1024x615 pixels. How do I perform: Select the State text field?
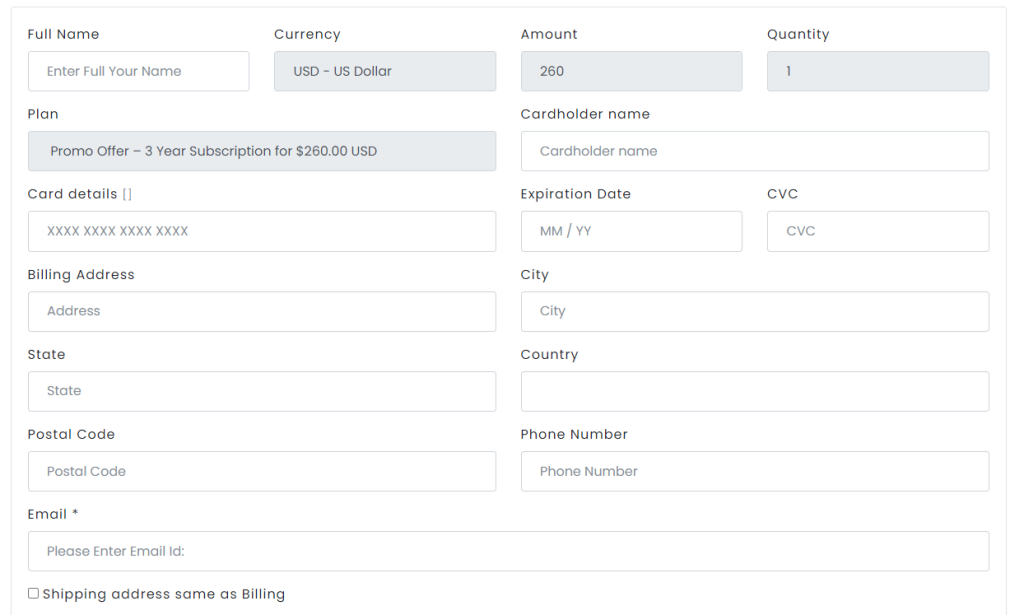261,391
